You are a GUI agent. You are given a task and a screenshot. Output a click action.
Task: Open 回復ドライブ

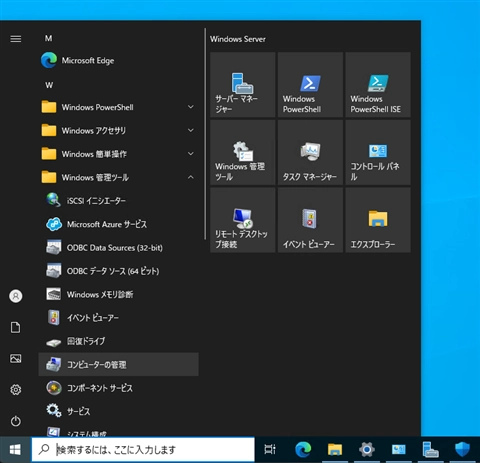coord(119,341)
